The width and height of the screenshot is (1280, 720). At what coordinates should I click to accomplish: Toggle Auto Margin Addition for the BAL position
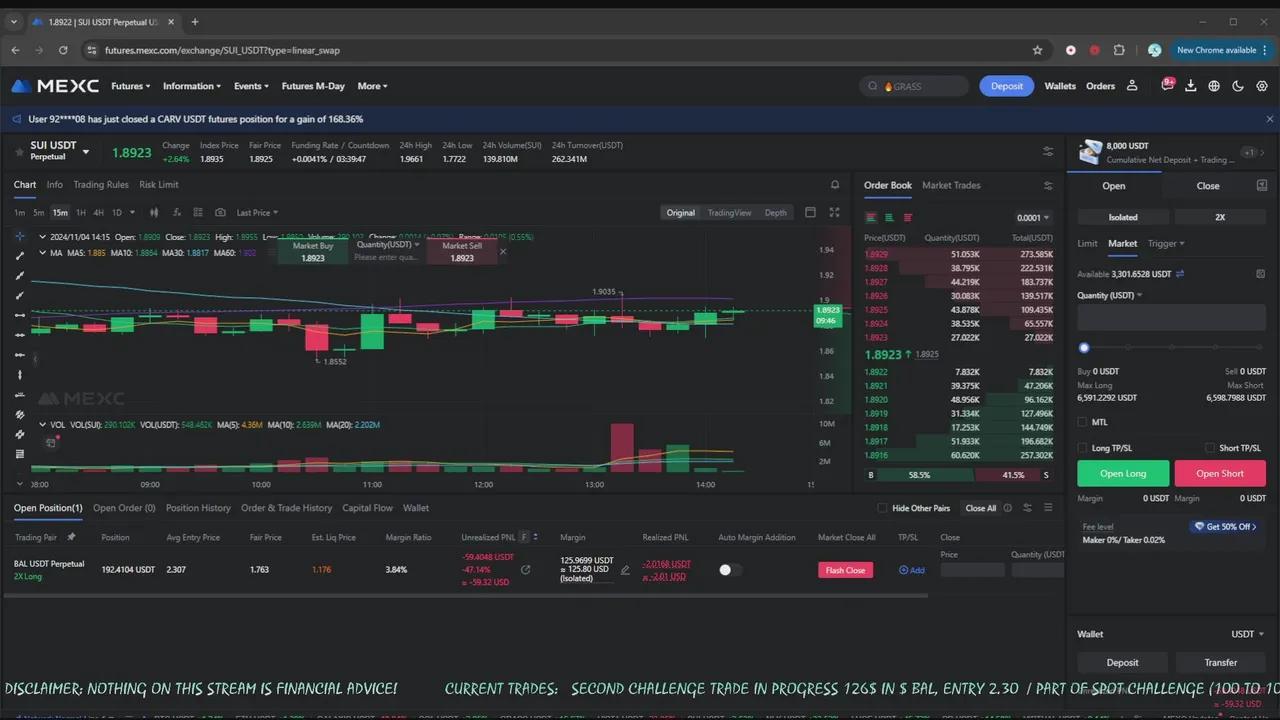(730, 570)
